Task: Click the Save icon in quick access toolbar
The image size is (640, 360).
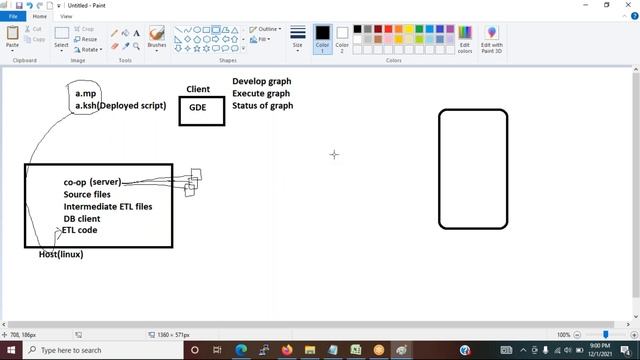Action: tap(19, 5)
